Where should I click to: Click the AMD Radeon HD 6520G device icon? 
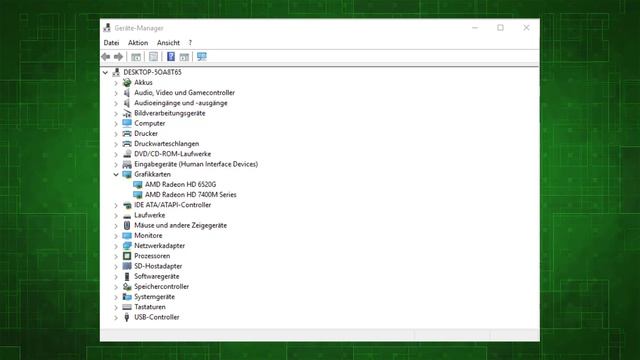138,184
